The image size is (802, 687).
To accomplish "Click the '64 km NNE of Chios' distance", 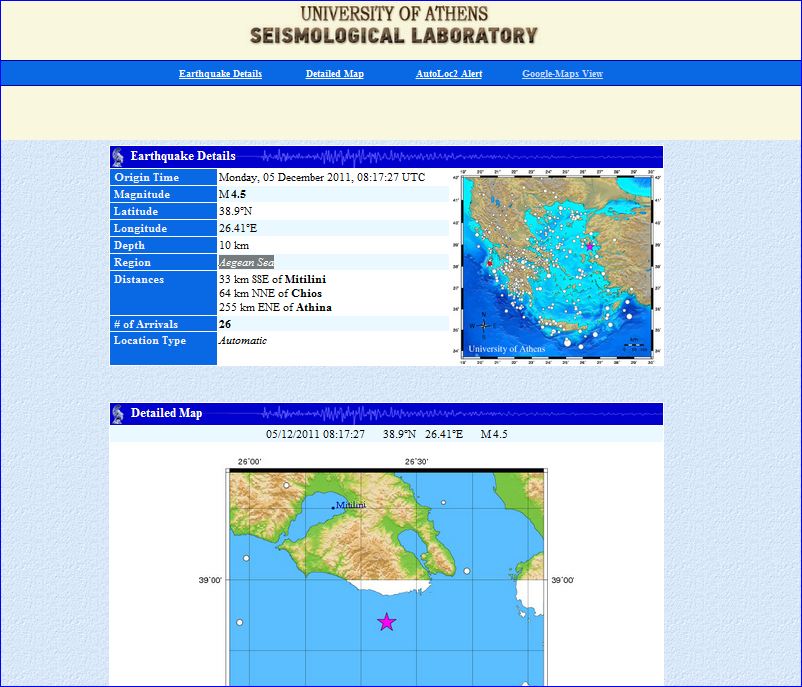I will point(270,293).
